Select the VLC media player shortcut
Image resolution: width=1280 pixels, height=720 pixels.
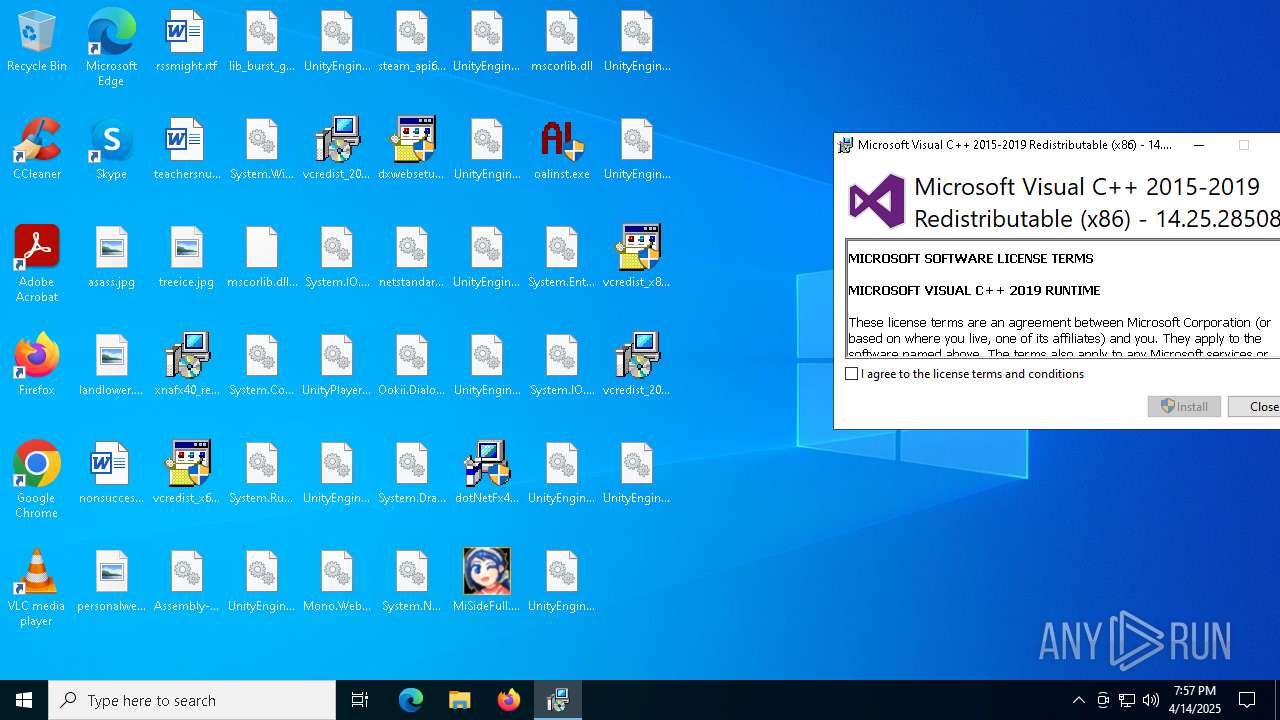point(37,588)
